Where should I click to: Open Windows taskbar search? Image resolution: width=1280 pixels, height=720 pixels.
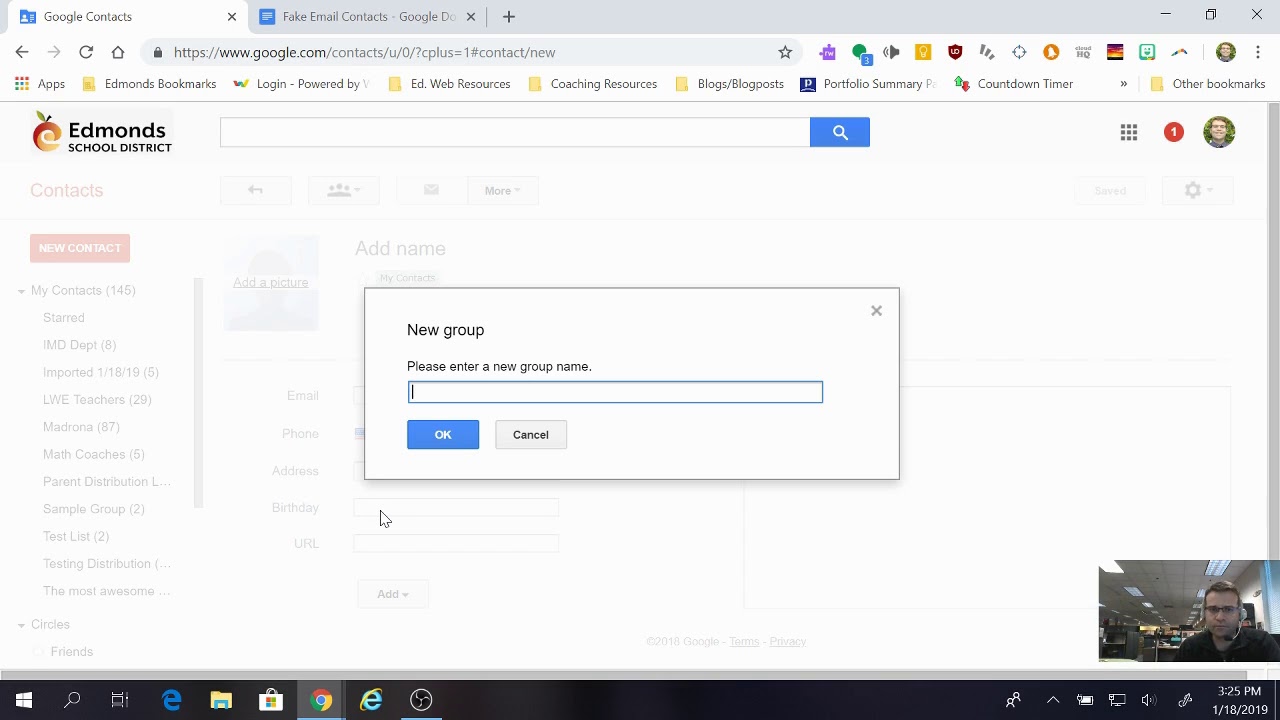tap(72, 700)
